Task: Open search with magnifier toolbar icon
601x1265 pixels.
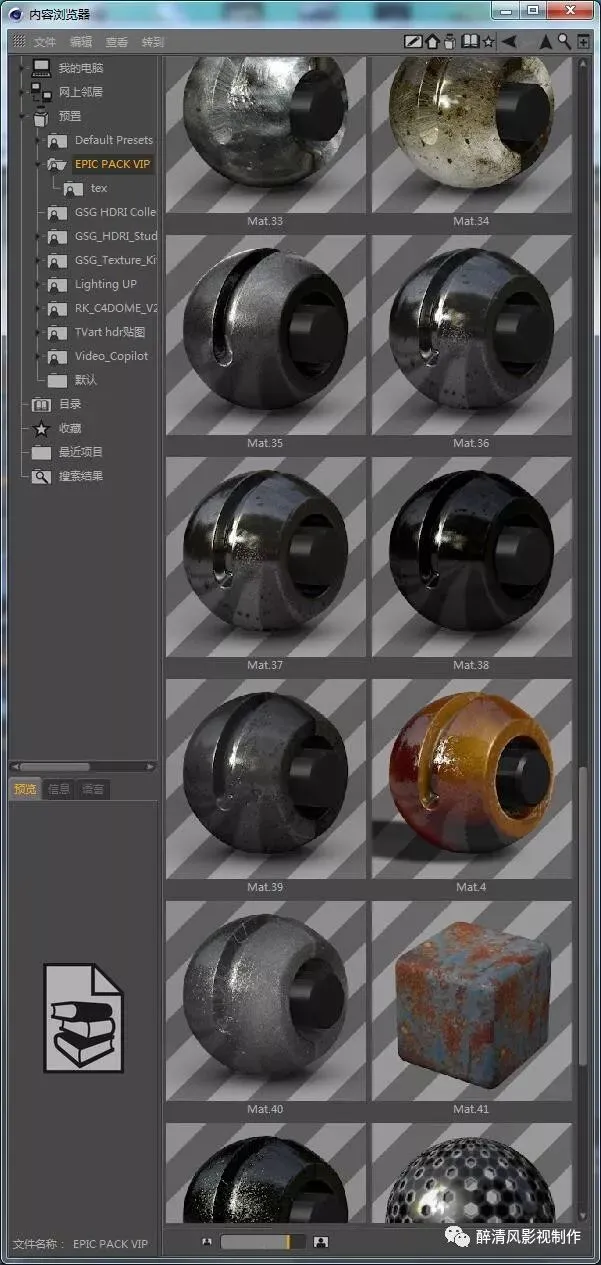Action: (x=565, y=42)
